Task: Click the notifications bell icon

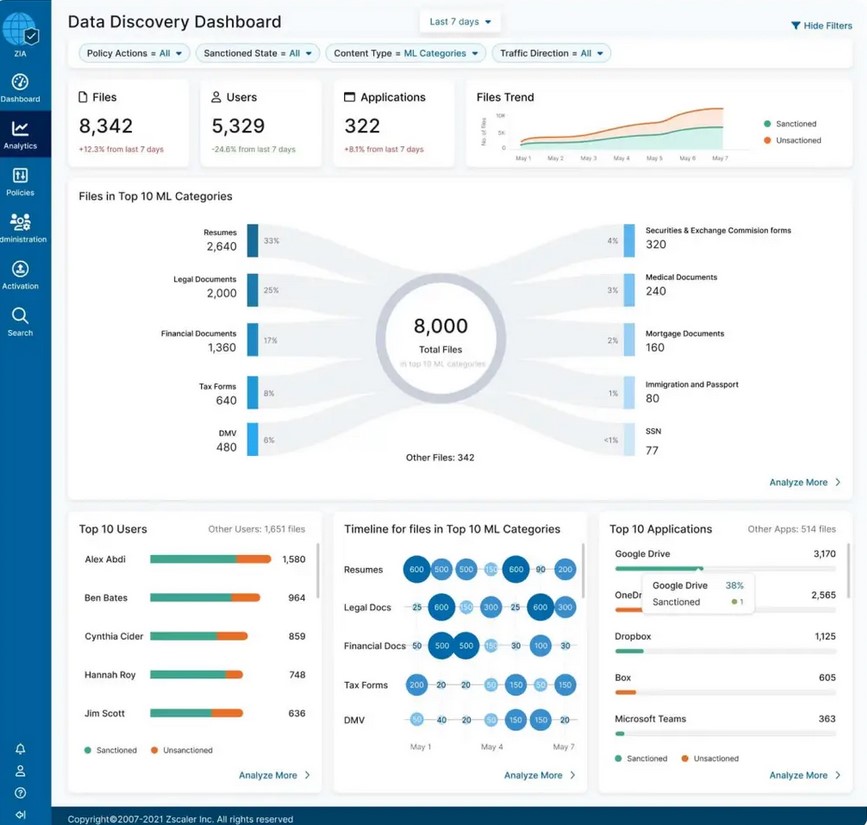Action: pyautogui.click(x=20, y=749)
